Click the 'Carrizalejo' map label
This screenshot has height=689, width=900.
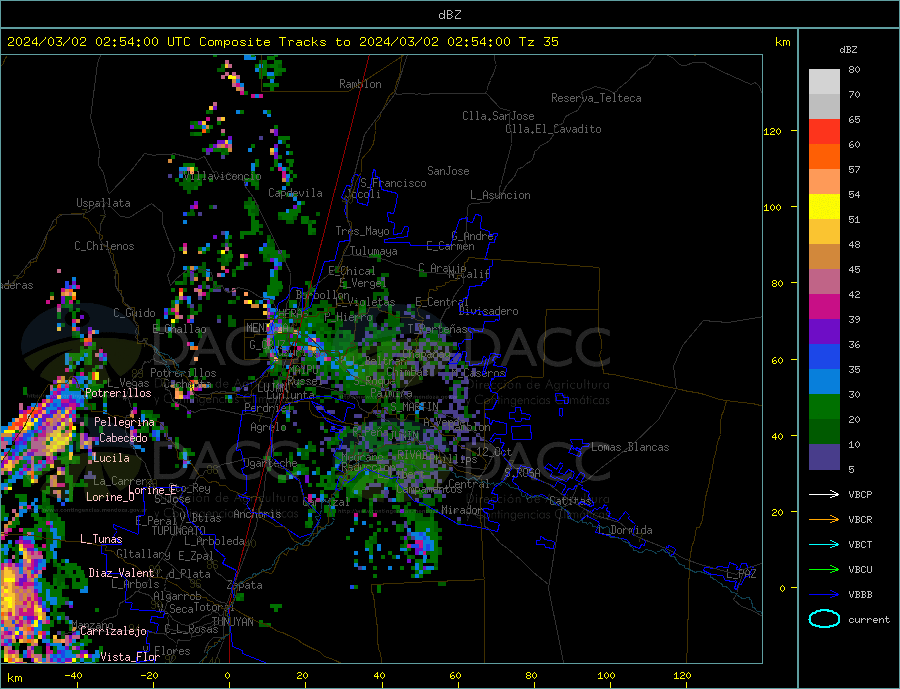point(113,632)
